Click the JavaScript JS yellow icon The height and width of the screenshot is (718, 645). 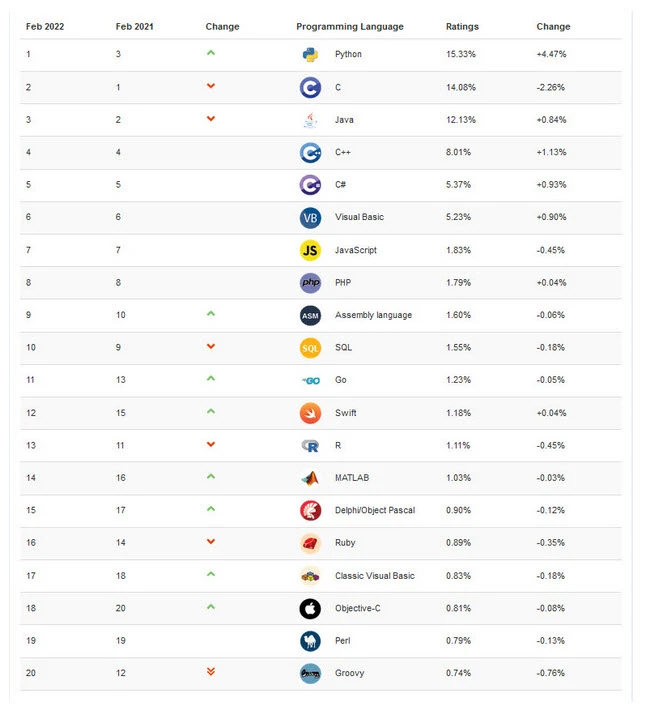tap(310, 250)
